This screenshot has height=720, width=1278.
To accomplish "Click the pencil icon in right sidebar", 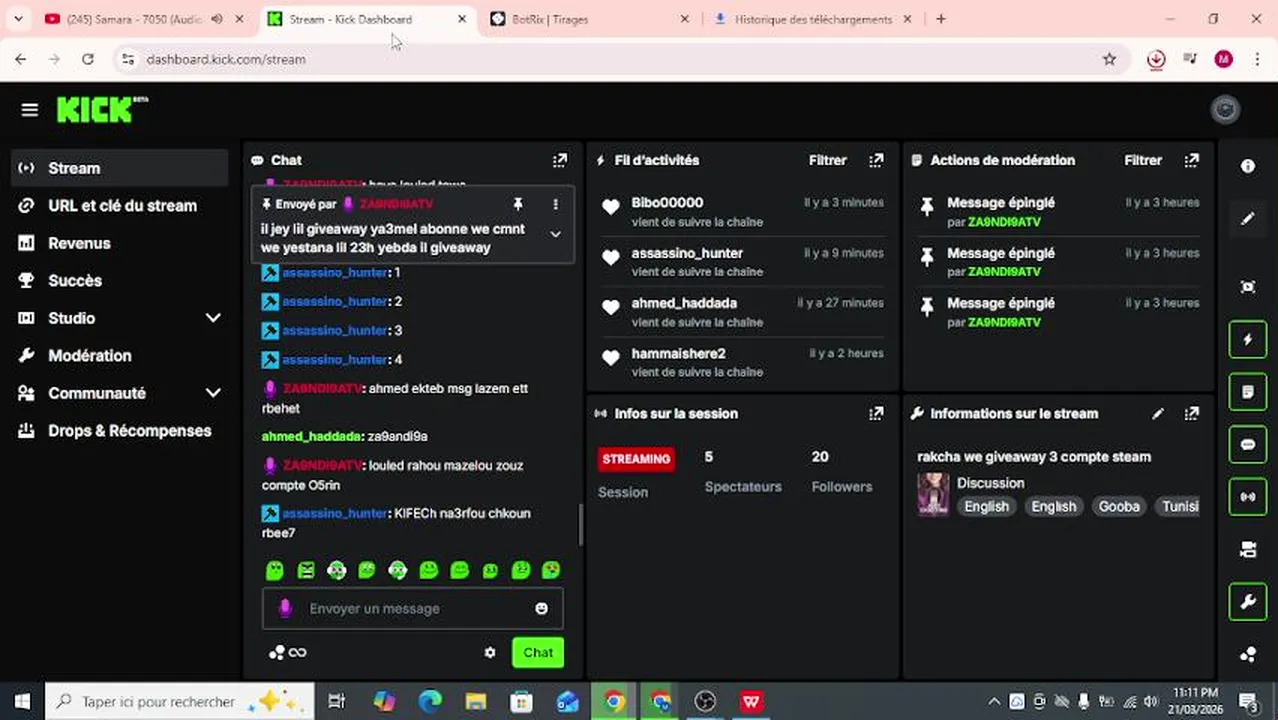I will tap(1248, 219).
